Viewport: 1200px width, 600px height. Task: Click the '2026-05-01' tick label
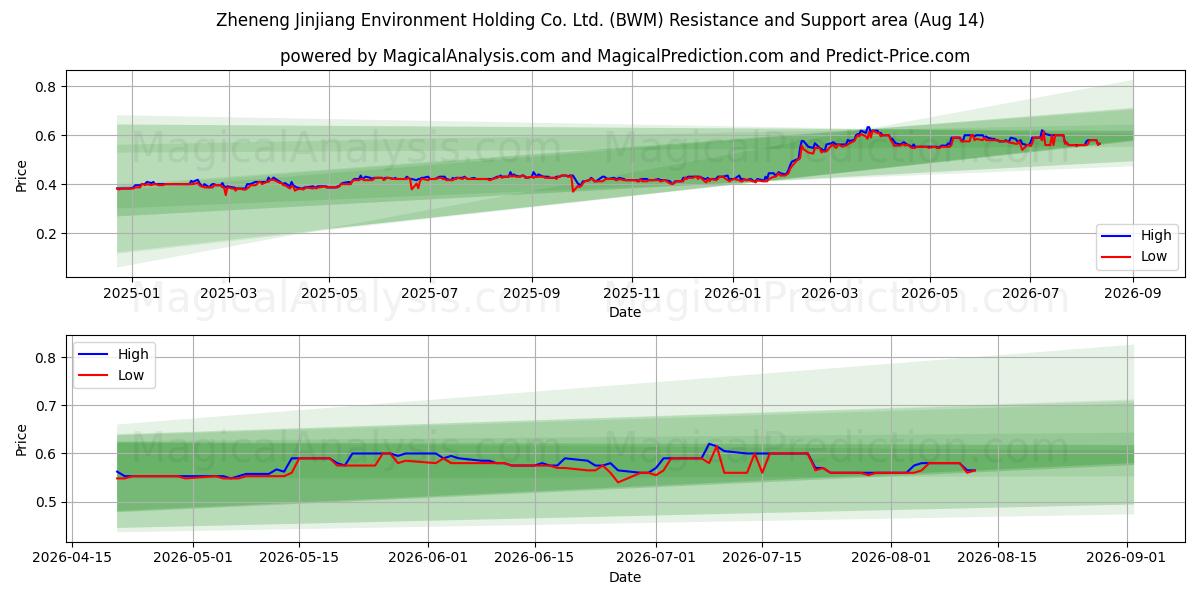point(193,559)
